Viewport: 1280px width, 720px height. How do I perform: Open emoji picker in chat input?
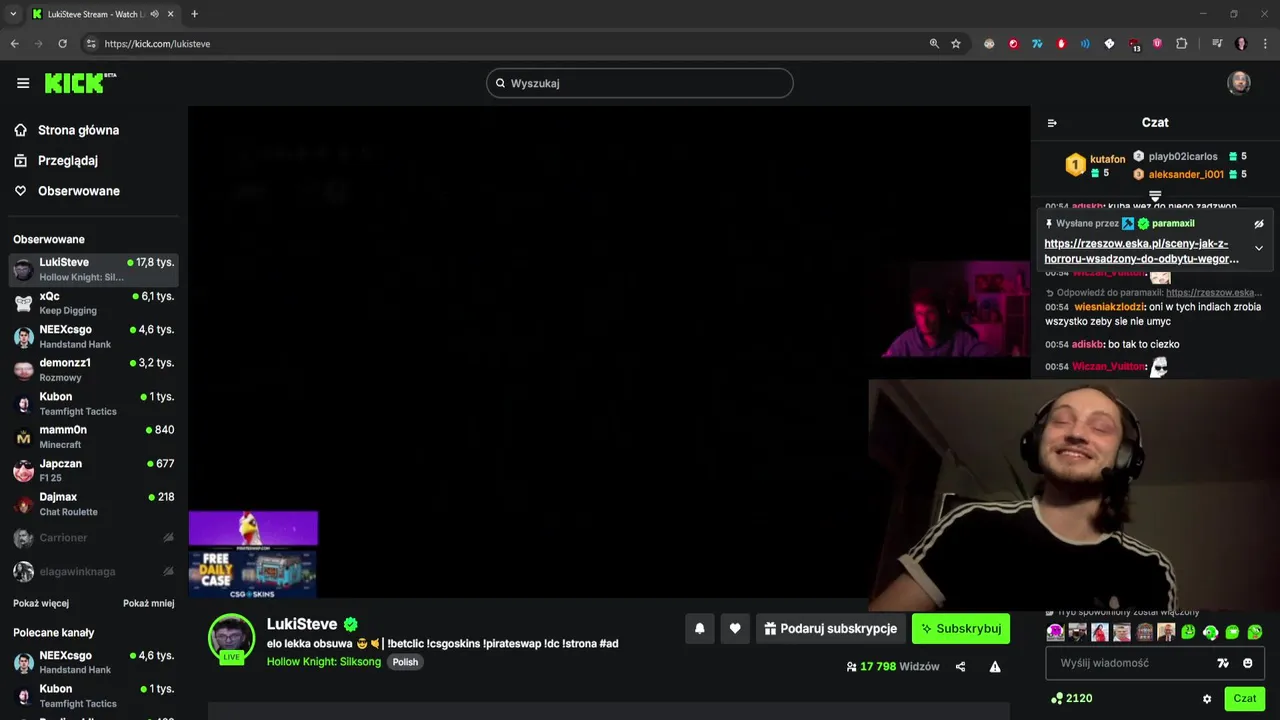tap(1248, 663)
